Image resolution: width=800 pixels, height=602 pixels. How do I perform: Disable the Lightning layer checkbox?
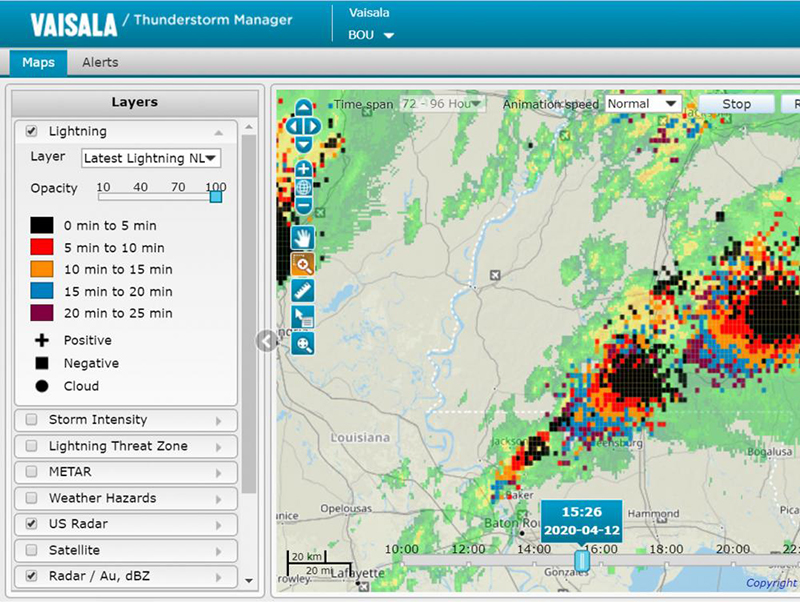coord(30,130)
